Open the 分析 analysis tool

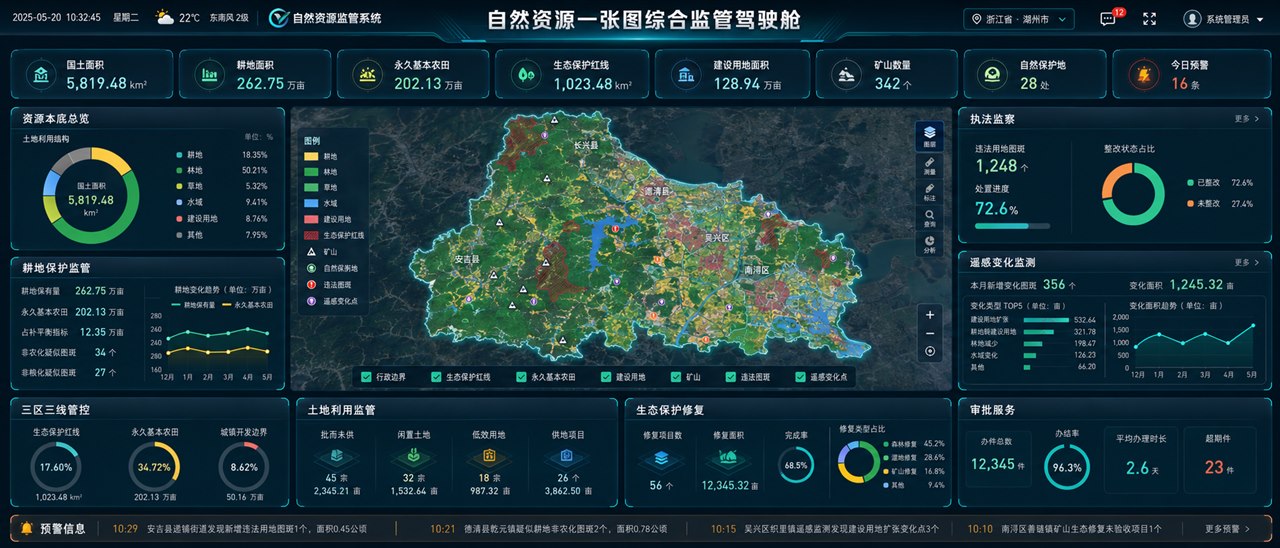(930, 243)
